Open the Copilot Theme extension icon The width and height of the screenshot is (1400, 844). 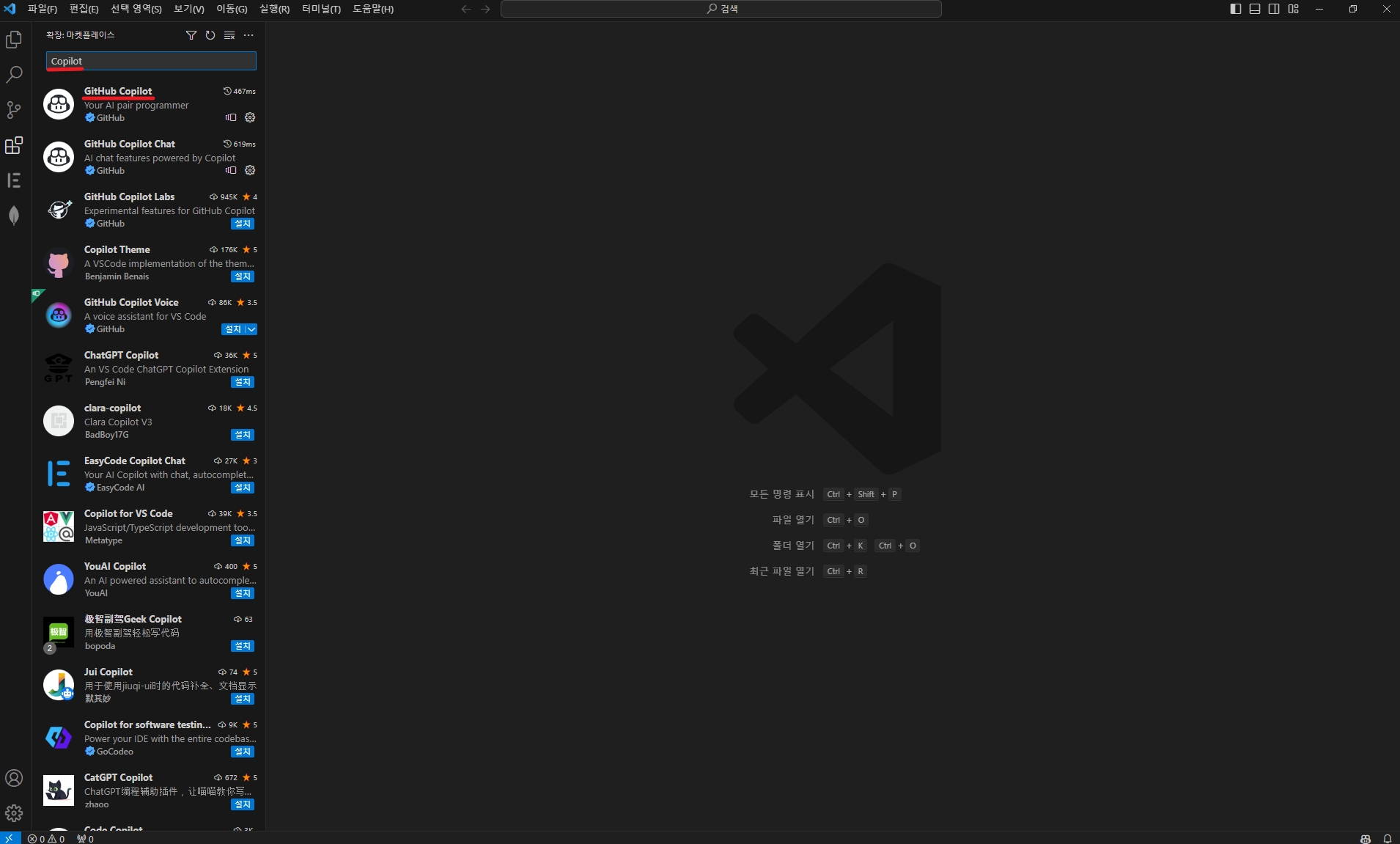coord(59,263)
